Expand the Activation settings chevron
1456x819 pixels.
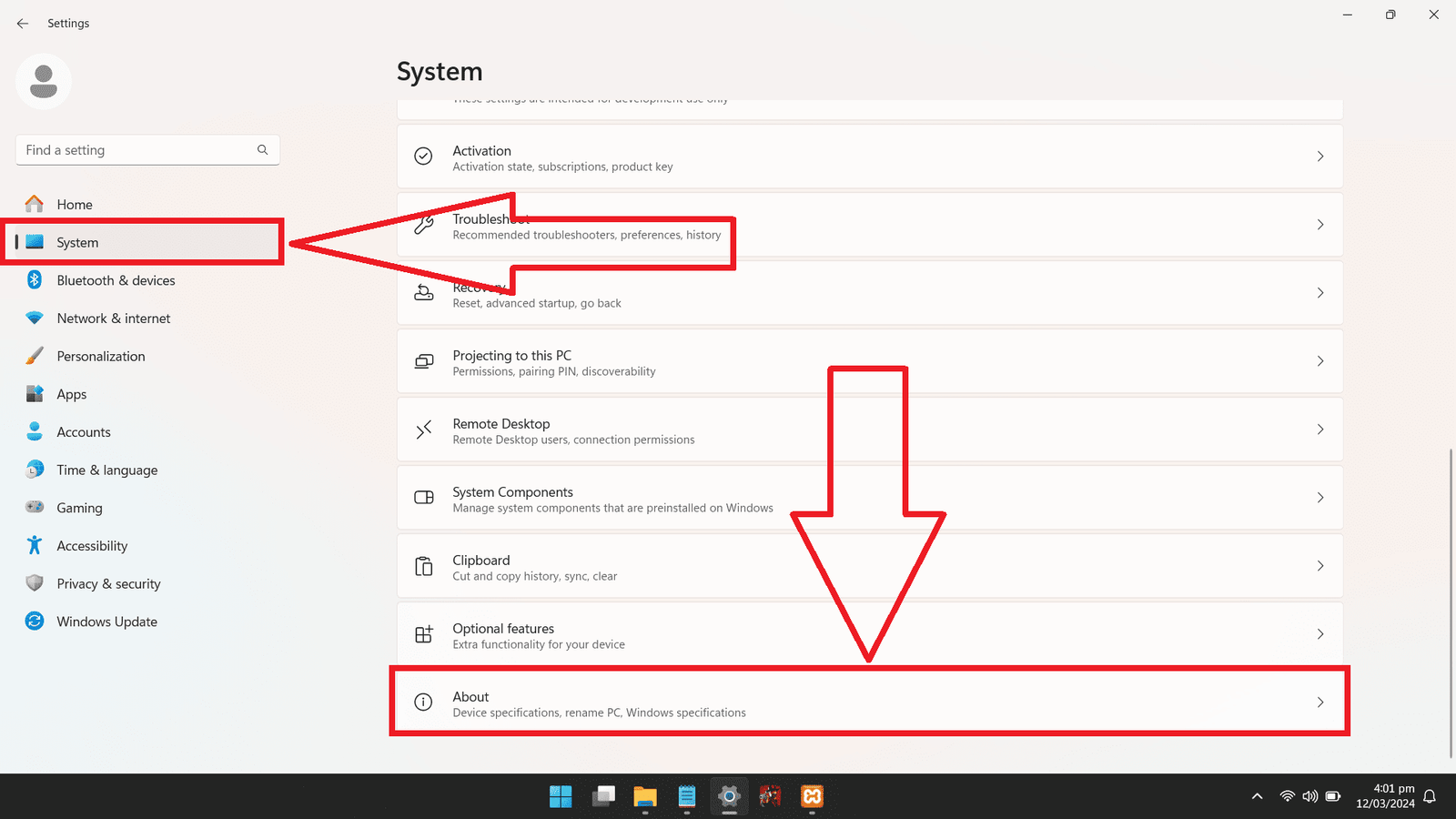(1320, 157)
